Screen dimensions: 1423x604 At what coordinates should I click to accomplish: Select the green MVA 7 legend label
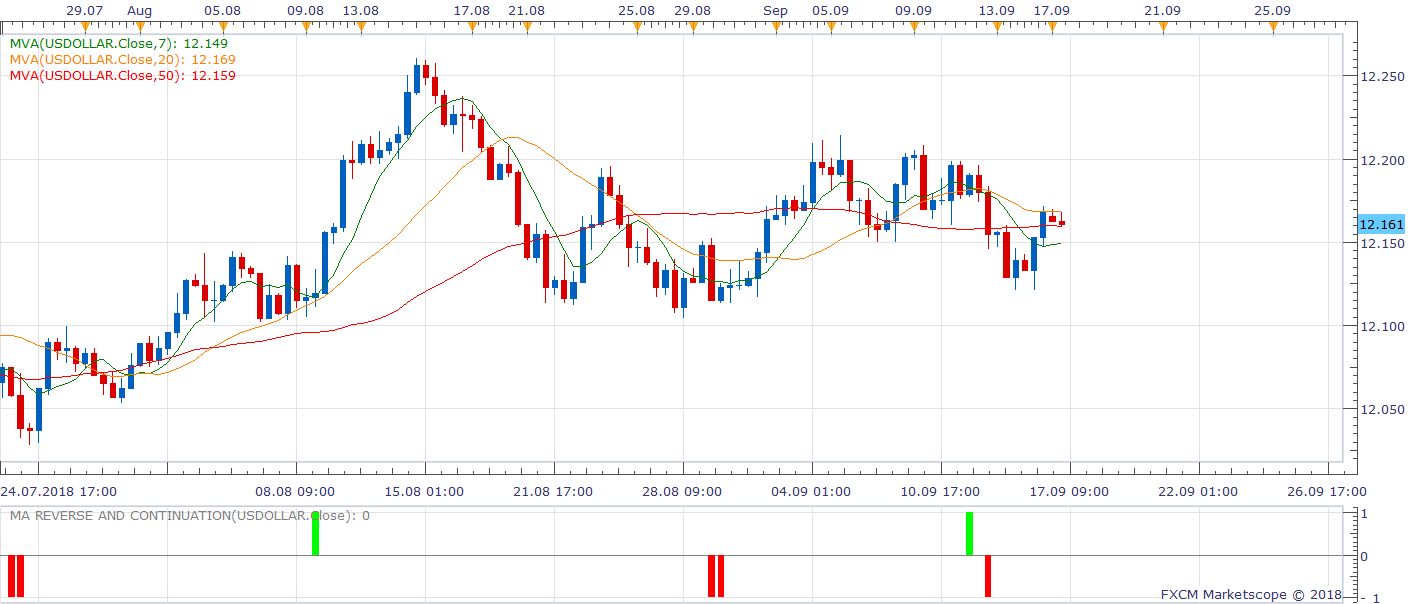pyautogui.click(x=118, y=44)
